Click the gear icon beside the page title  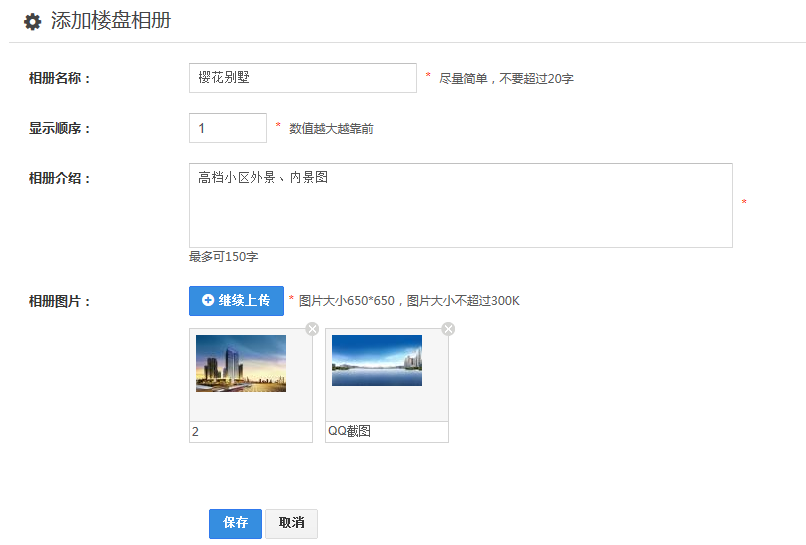32,21
